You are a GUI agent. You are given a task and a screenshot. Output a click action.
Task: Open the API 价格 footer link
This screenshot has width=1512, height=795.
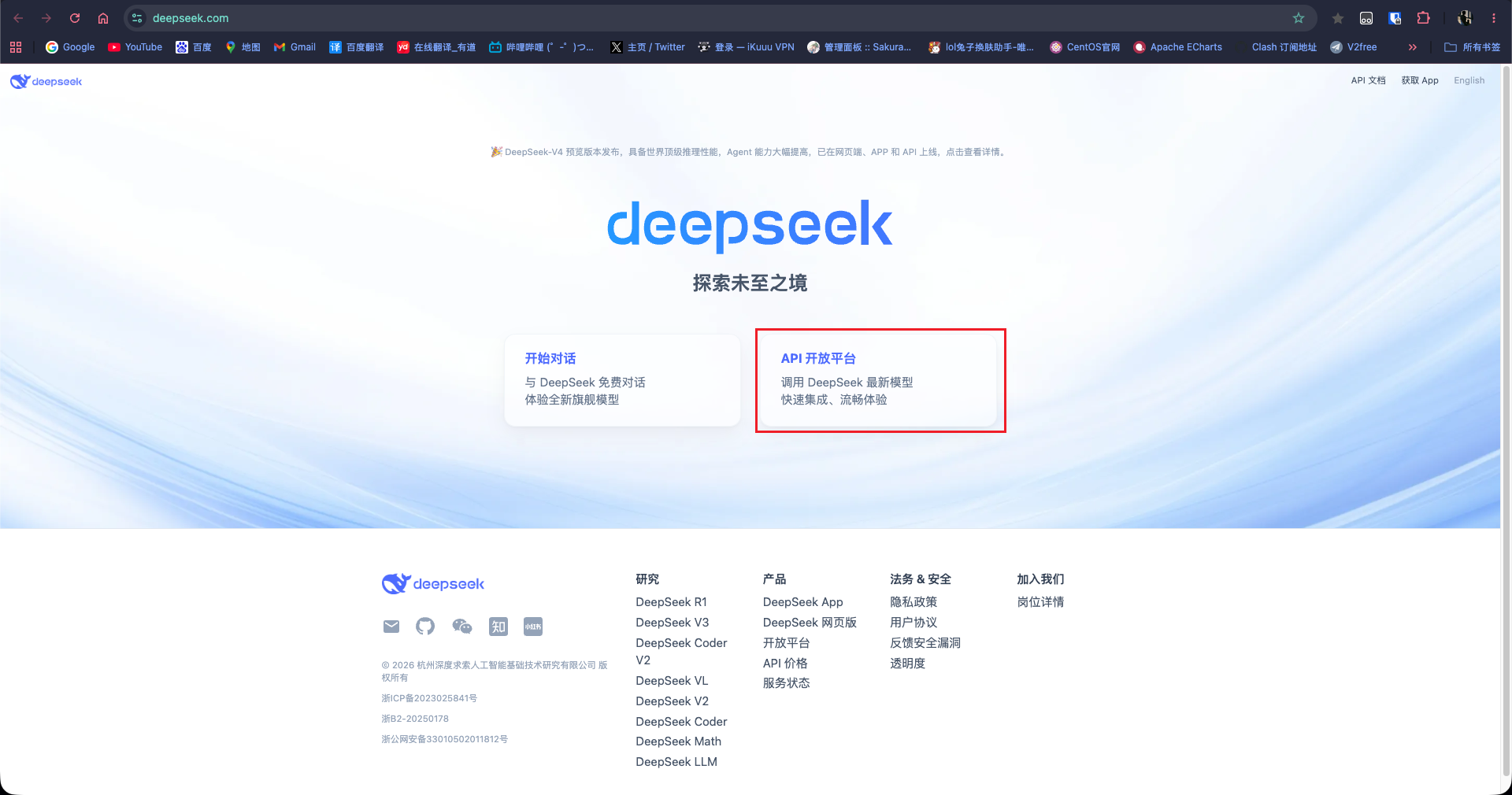785,664
